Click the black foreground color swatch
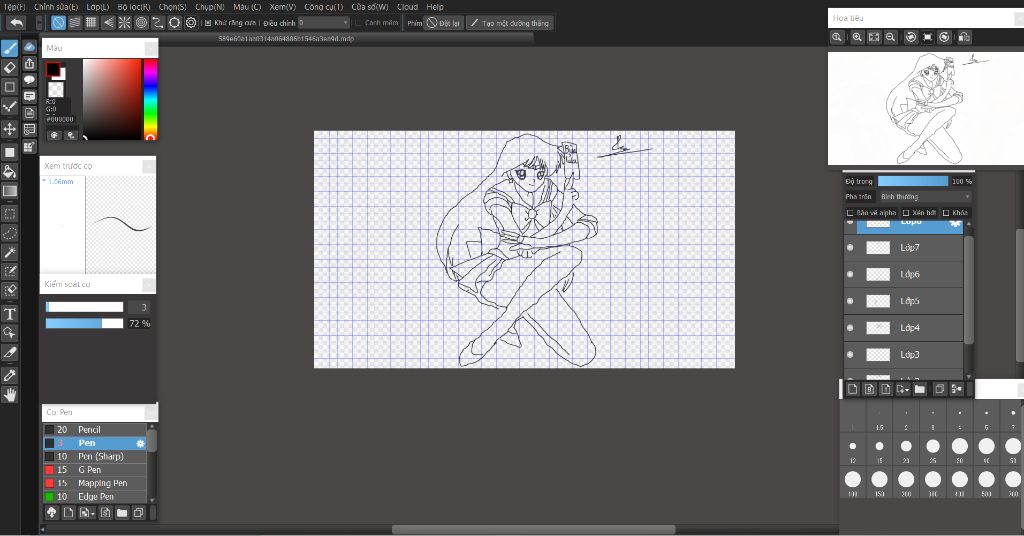1024x536 pixels. click(x=53, y=69)
